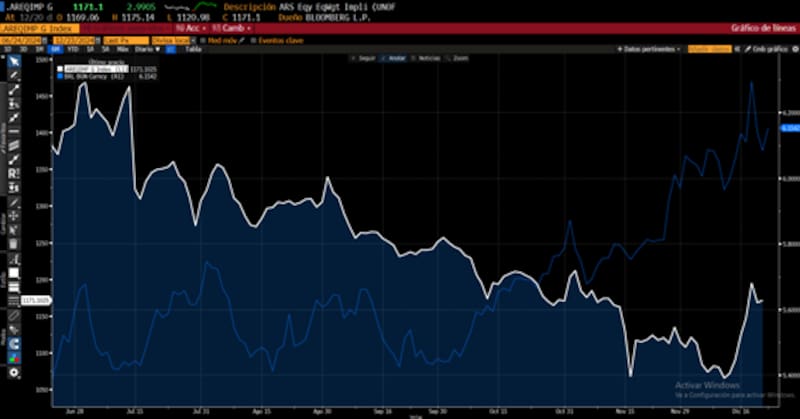Click the white color swatch in left toolbar
This screenshot has height=419, width=800.
click(14, 272)
